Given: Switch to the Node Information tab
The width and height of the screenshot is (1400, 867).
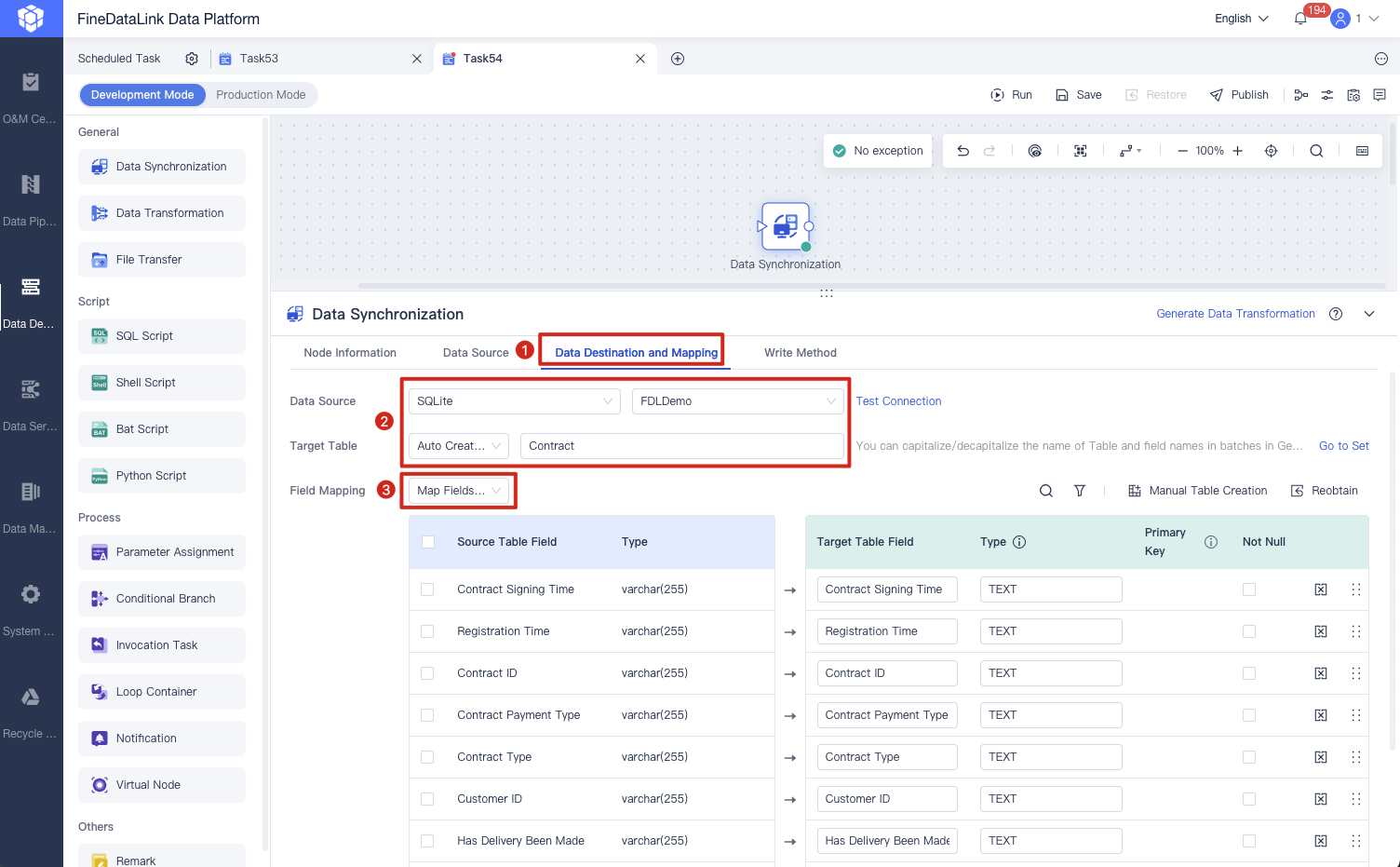Looking at the screenshot, I should [350, 353].
